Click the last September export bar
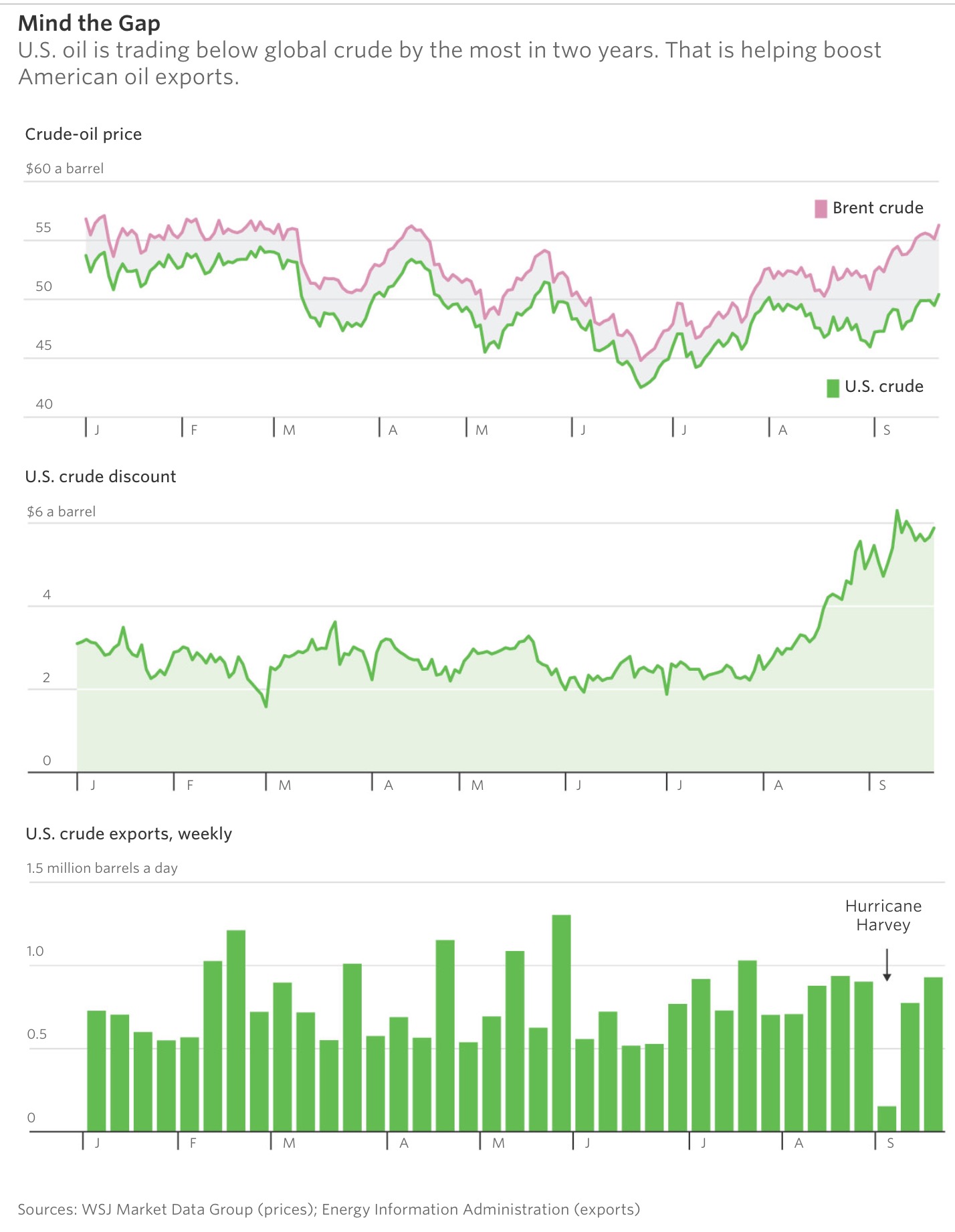Screen dimensions: 955x1232 click(x=933, y=1054)
